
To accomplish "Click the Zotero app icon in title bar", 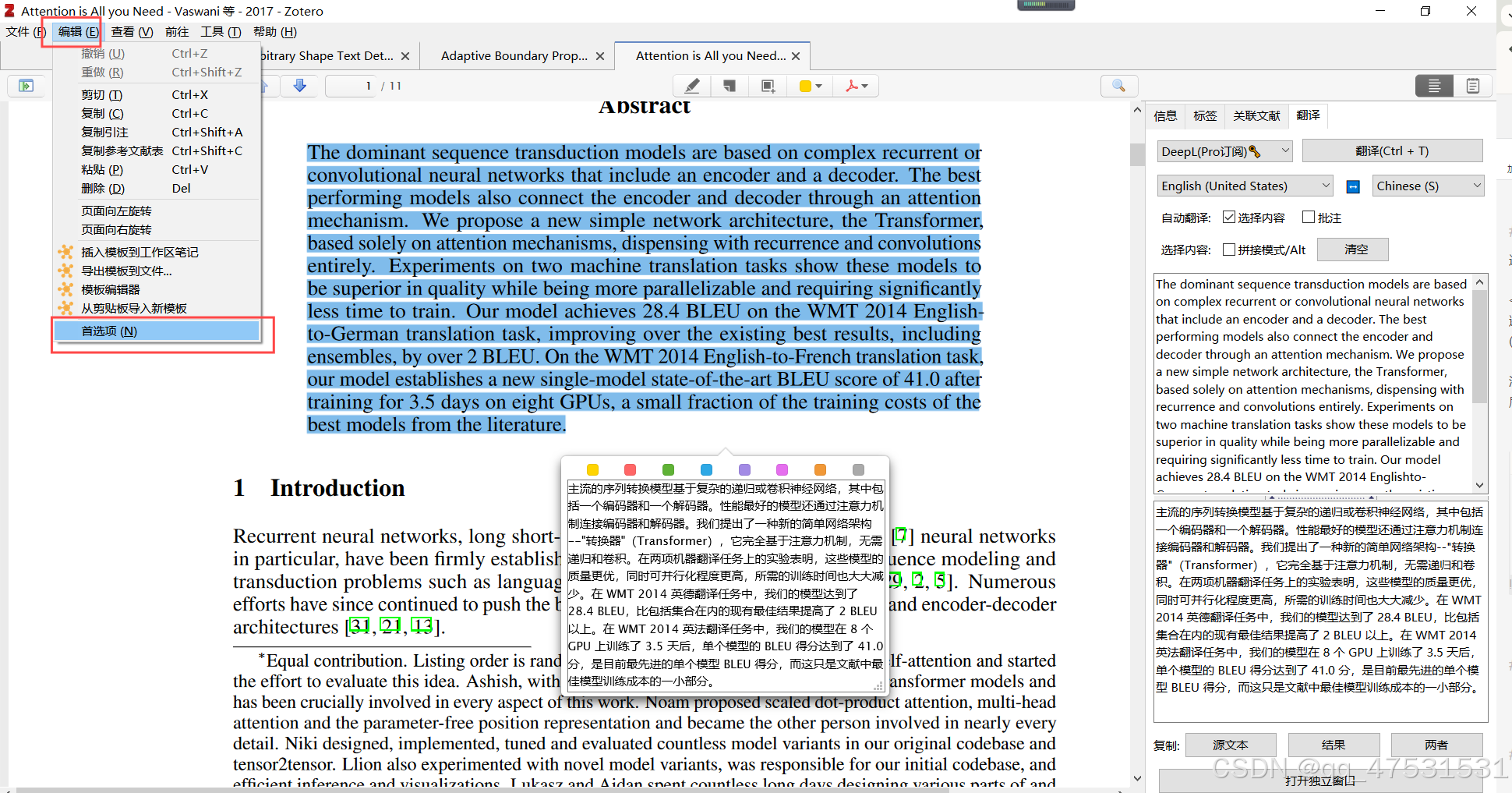I will (9, 11).
